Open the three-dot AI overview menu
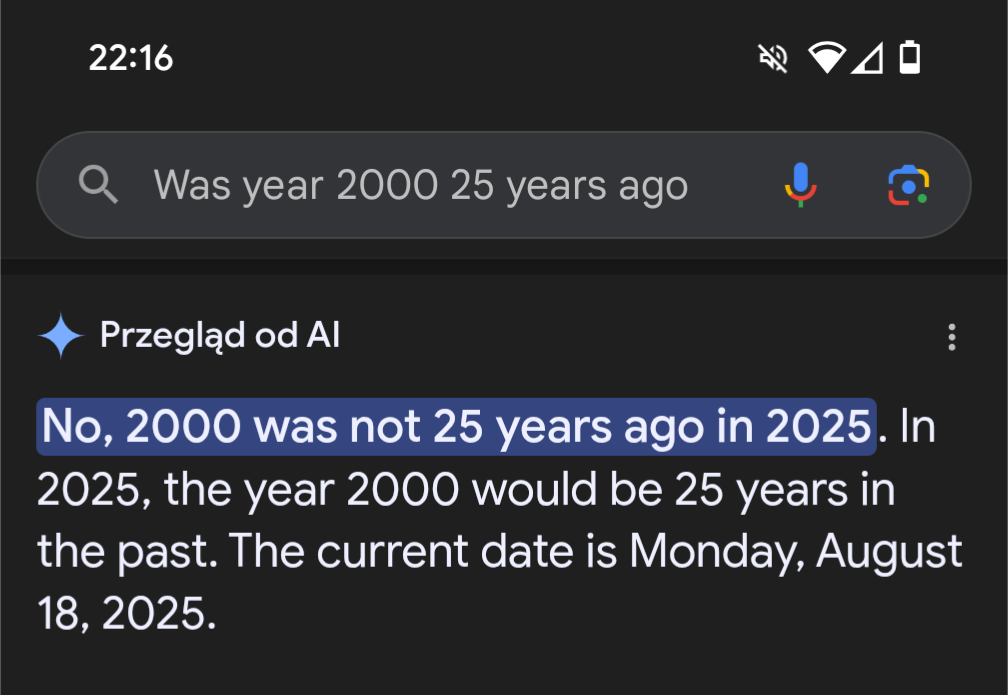The height and width of the screenshot is (695, 1008). tap(951, 337)
